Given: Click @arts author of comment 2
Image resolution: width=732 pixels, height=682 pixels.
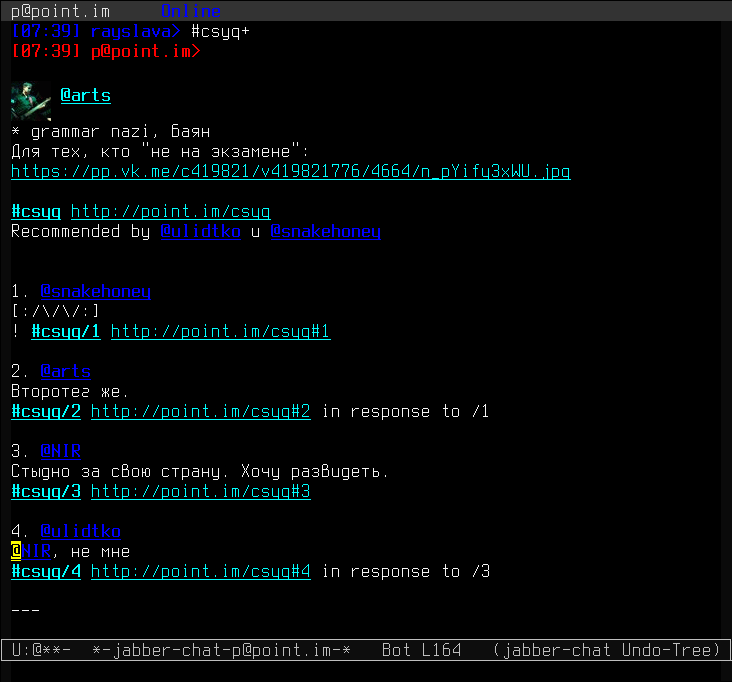Looking at the screenshot, I should [x=65, y=372].
